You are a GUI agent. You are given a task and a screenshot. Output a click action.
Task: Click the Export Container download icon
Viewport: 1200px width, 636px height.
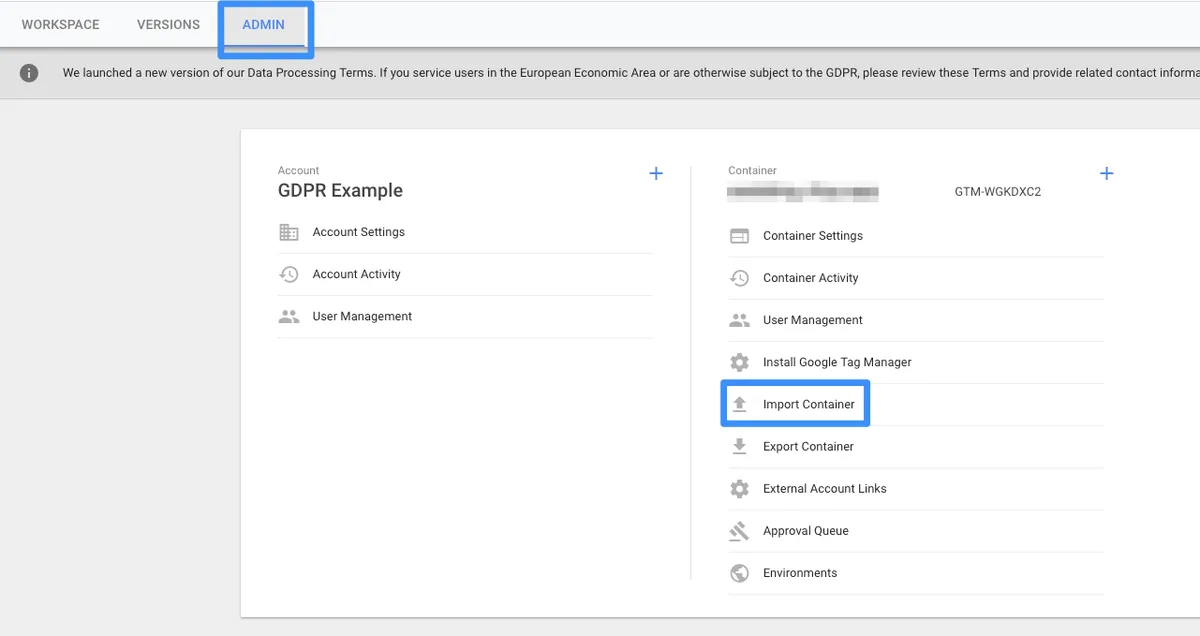(x=739, y=446)
